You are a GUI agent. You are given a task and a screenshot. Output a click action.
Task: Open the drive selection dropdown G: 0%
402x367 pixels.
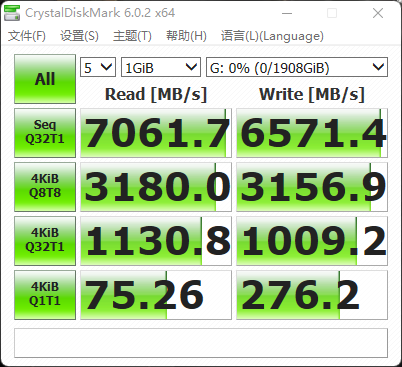pos(297,67)
